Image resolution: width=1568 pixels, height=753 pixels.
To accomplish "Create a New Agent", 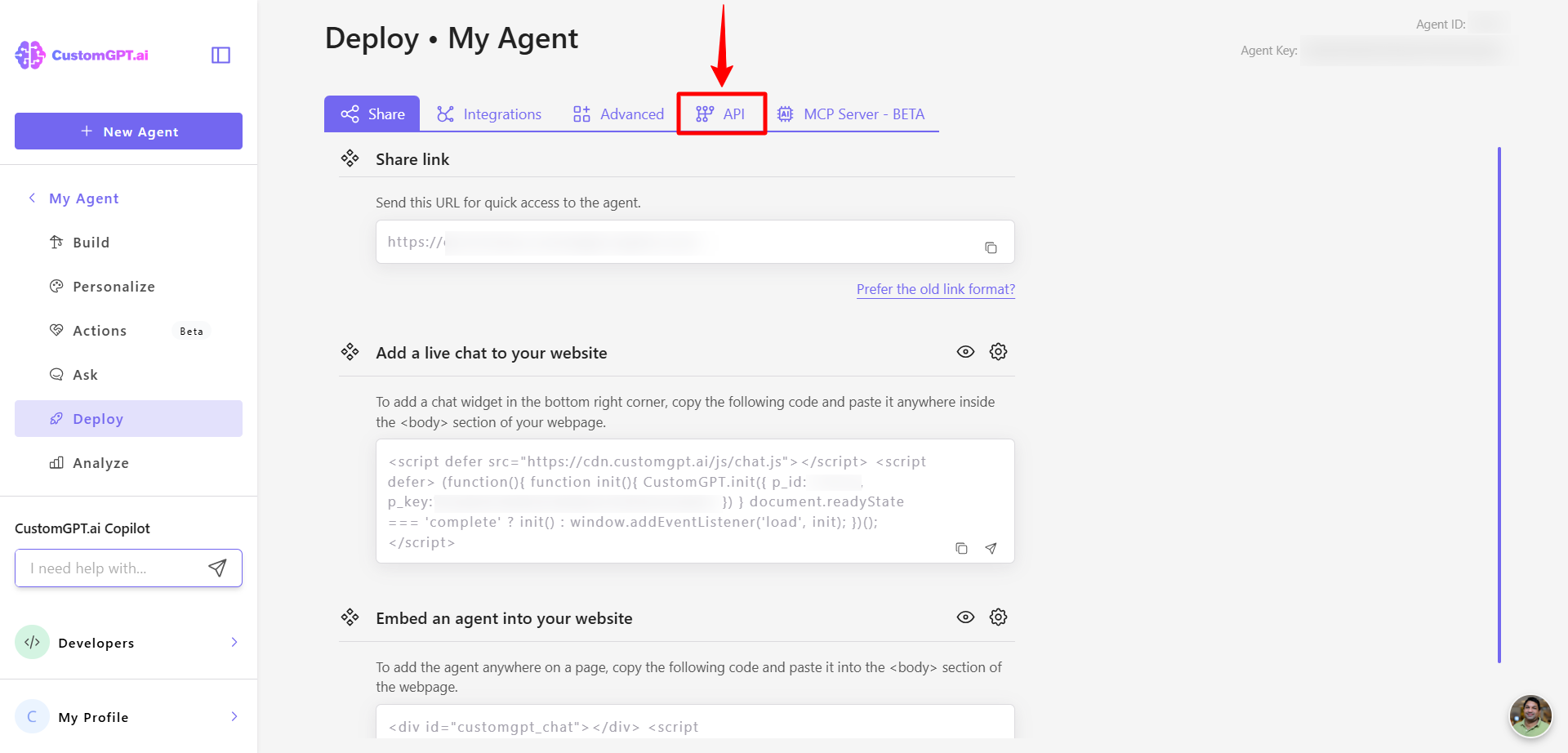I will 128,131.
